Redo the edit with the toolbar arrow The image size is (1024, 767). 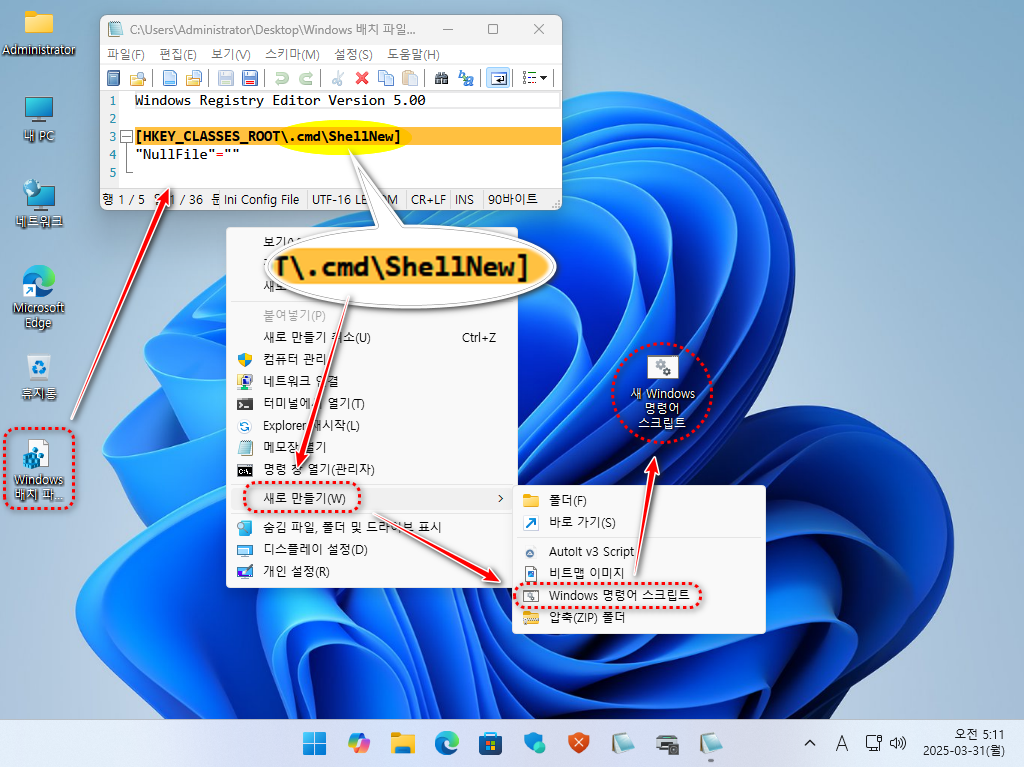[x=306, y=78]
